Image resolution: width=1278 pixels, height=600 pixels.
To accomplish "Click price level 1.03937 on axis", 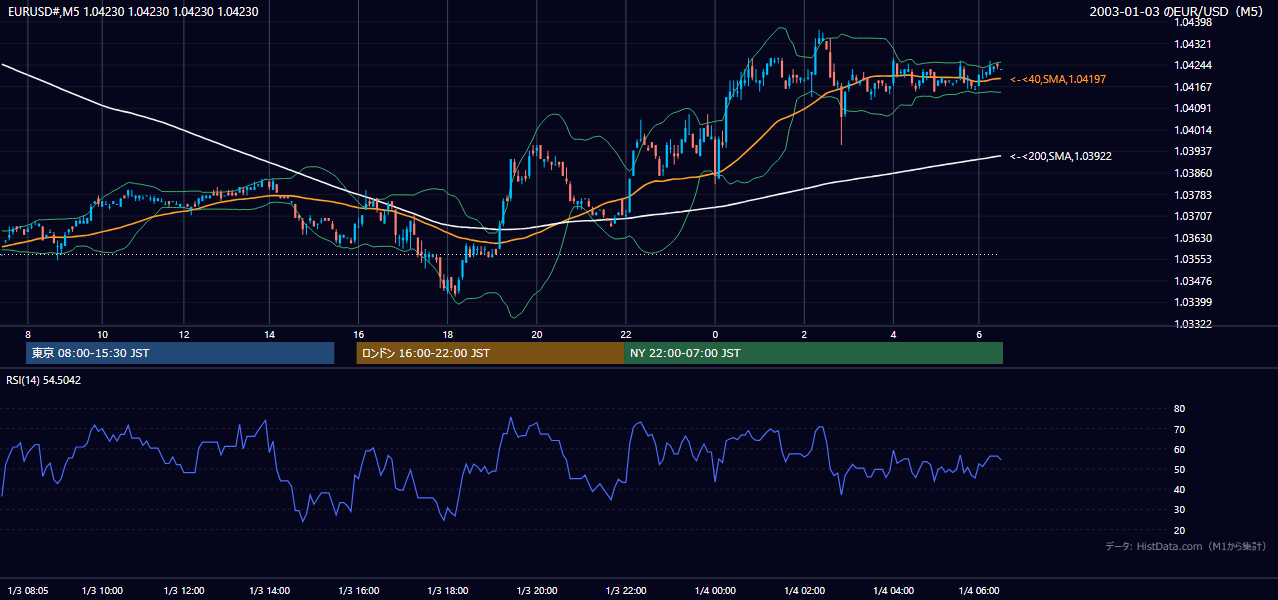I will pyautogui.click(x=1192, y=151).
